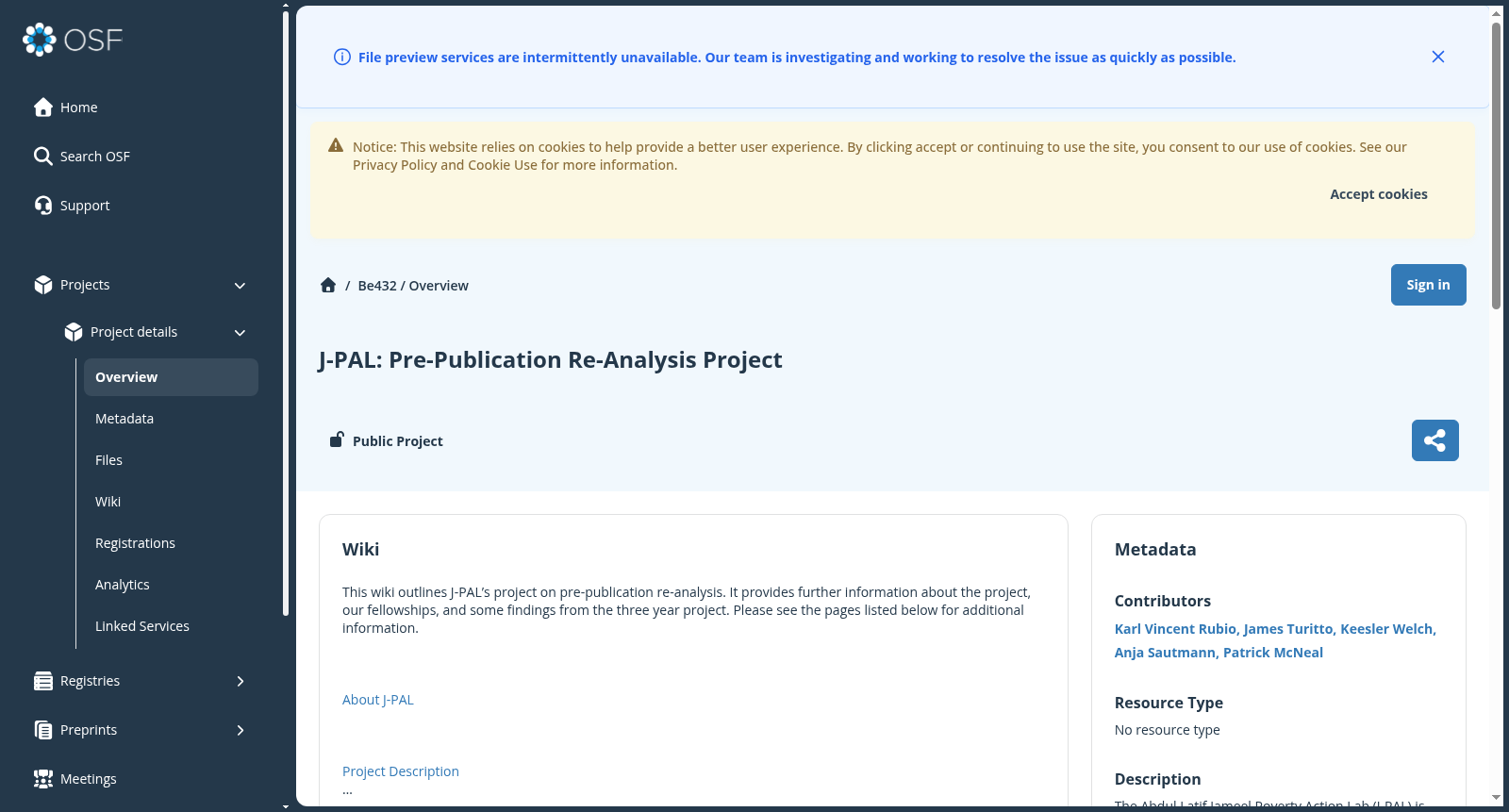Open contributor Keesler Welch

1386,629
